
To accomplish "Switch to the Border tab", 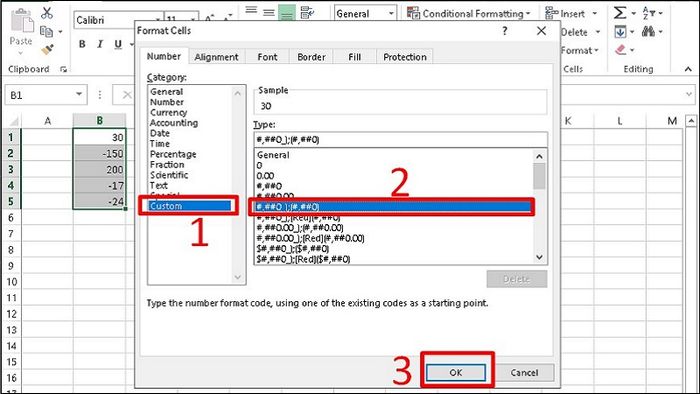I will [x=311, y=57].
